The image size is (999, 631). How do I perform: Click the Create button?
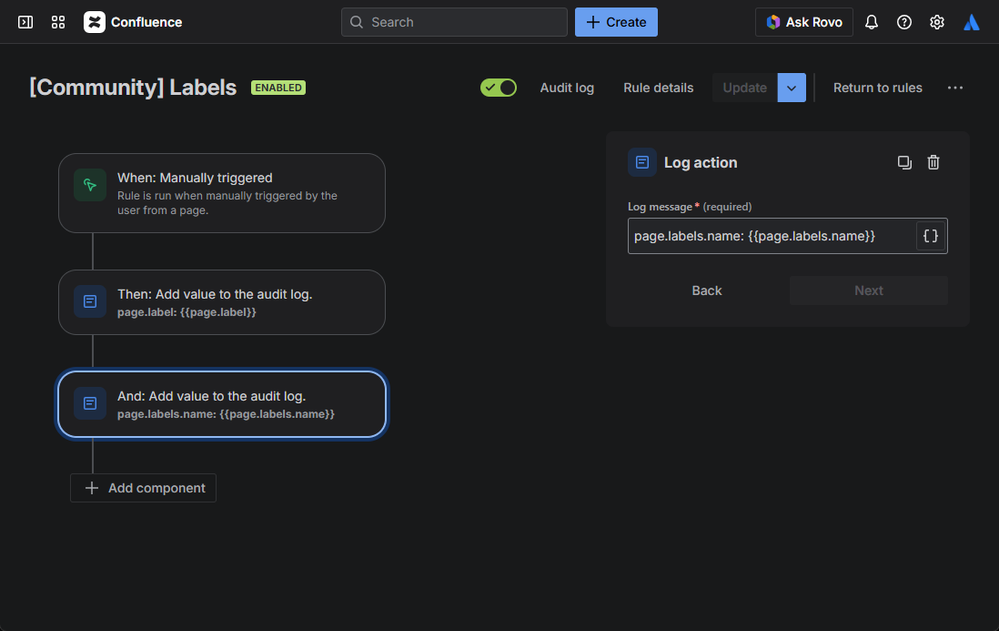[616, 22]
